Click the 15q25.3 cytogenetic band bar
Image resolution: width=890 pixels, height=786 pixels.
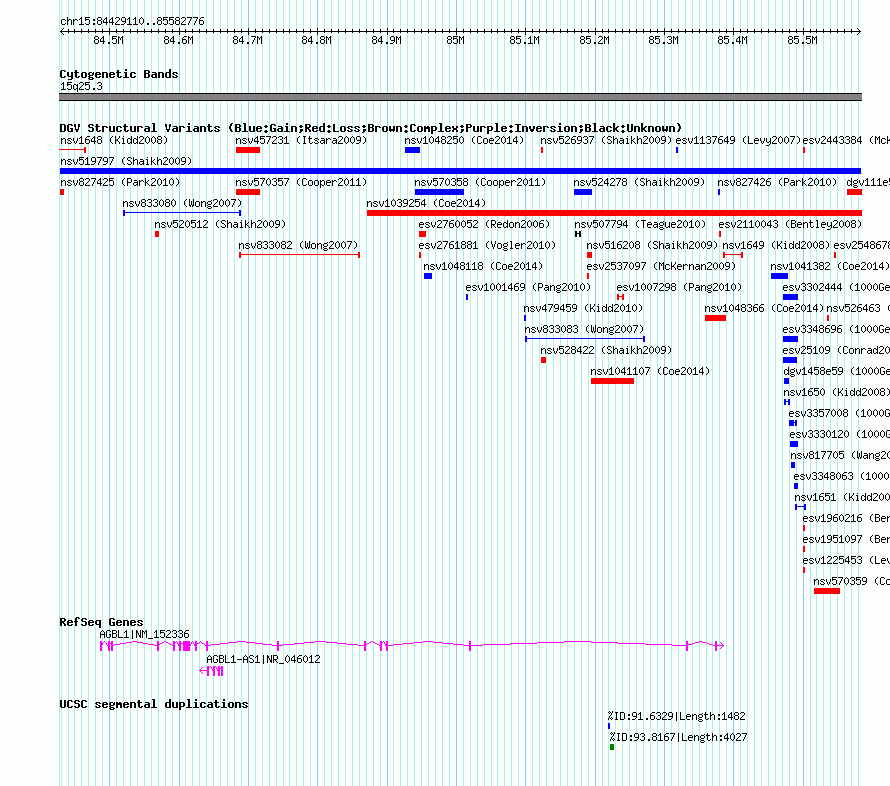pyautogui.click(x=460, y=97)
